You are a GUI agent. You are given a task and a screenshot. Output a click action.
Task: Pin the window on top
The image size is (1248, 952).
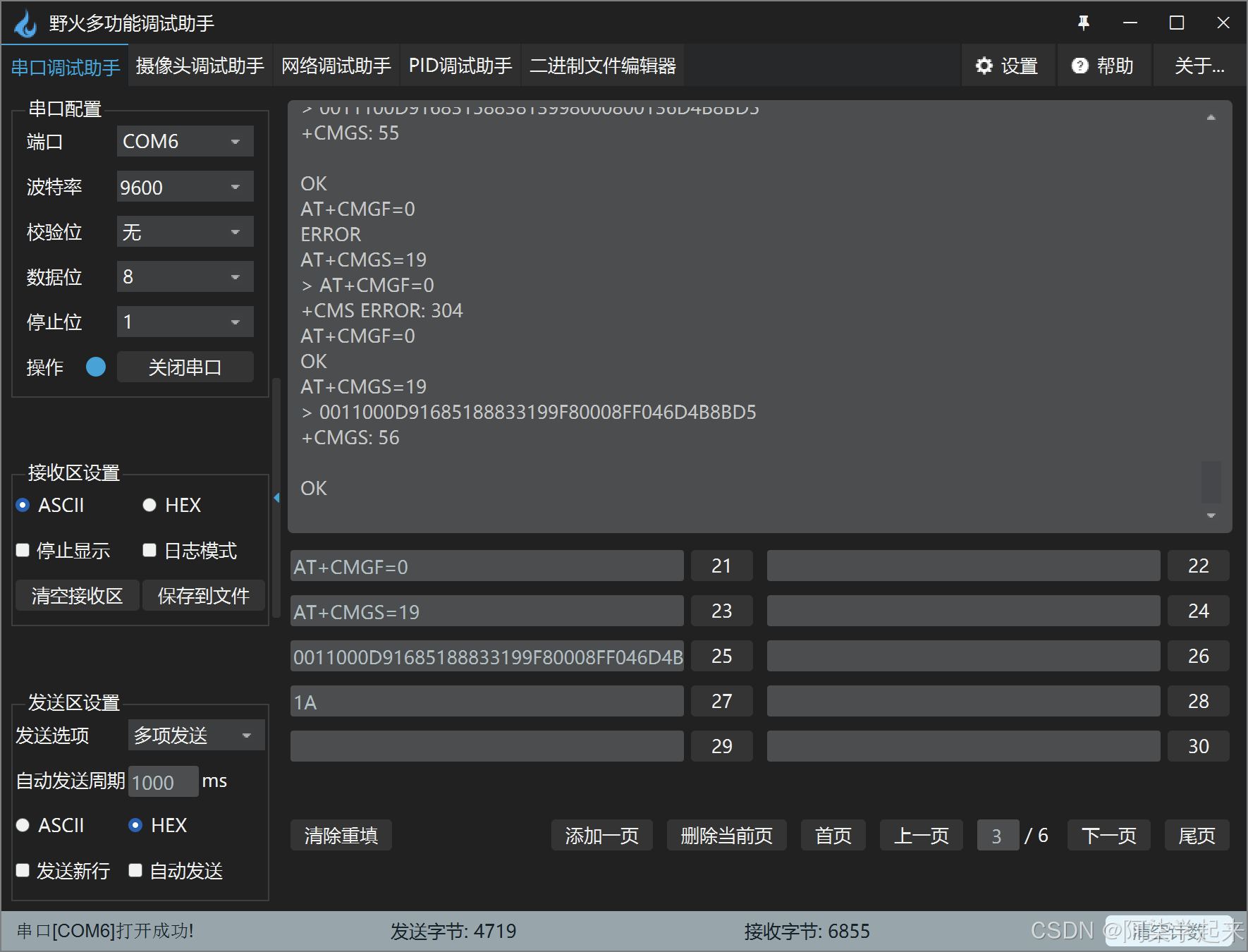point(1084,23)
